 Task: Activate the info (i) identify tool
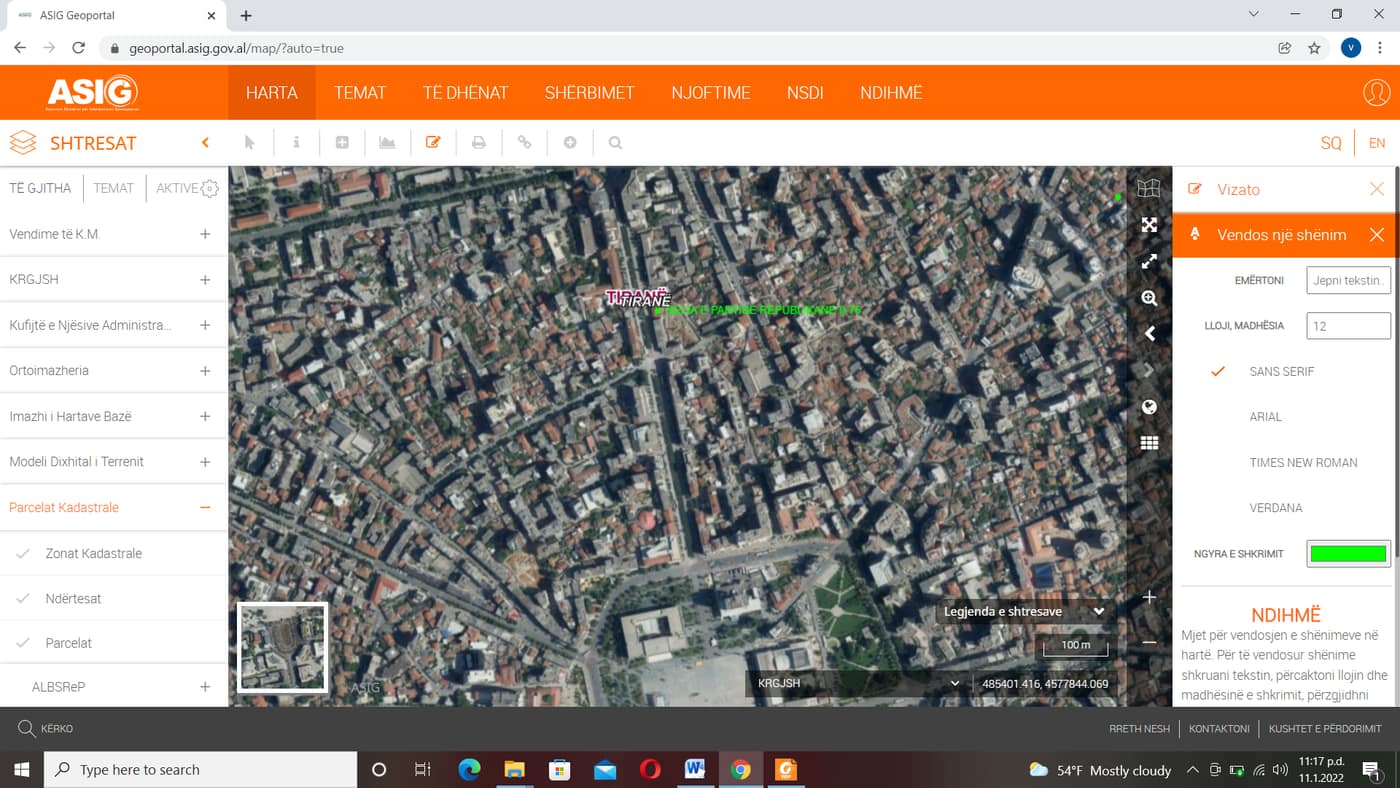click(x=296, y=143)
